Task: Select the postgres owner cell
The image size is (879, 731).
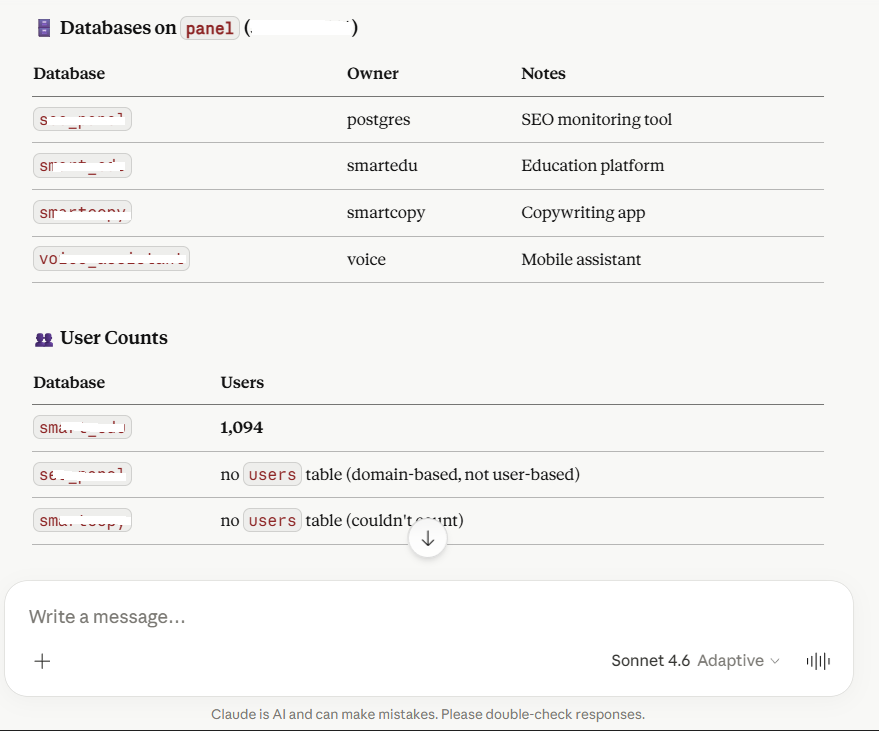Action: point(378,119)
